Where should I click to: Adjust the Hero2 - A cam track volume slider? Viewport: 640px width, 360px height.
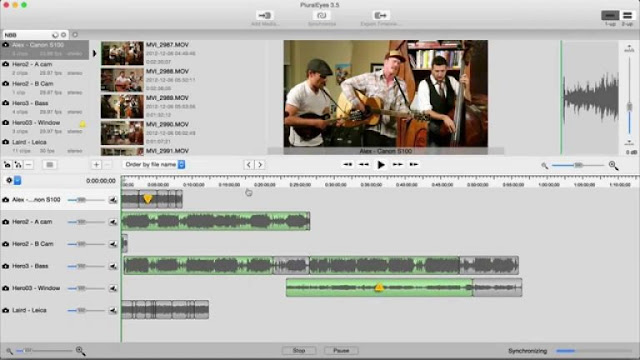click(x=86, y=222)
